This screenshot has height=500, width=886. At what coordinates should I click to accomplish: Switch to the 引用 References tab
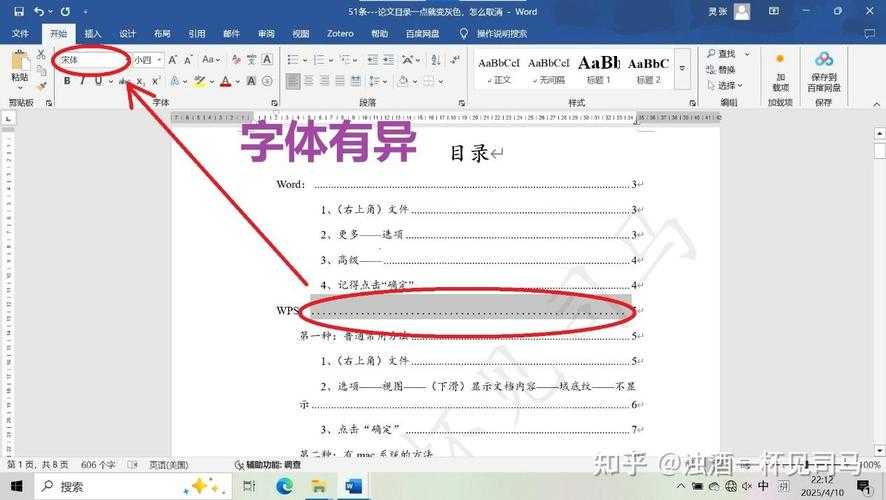197,34
